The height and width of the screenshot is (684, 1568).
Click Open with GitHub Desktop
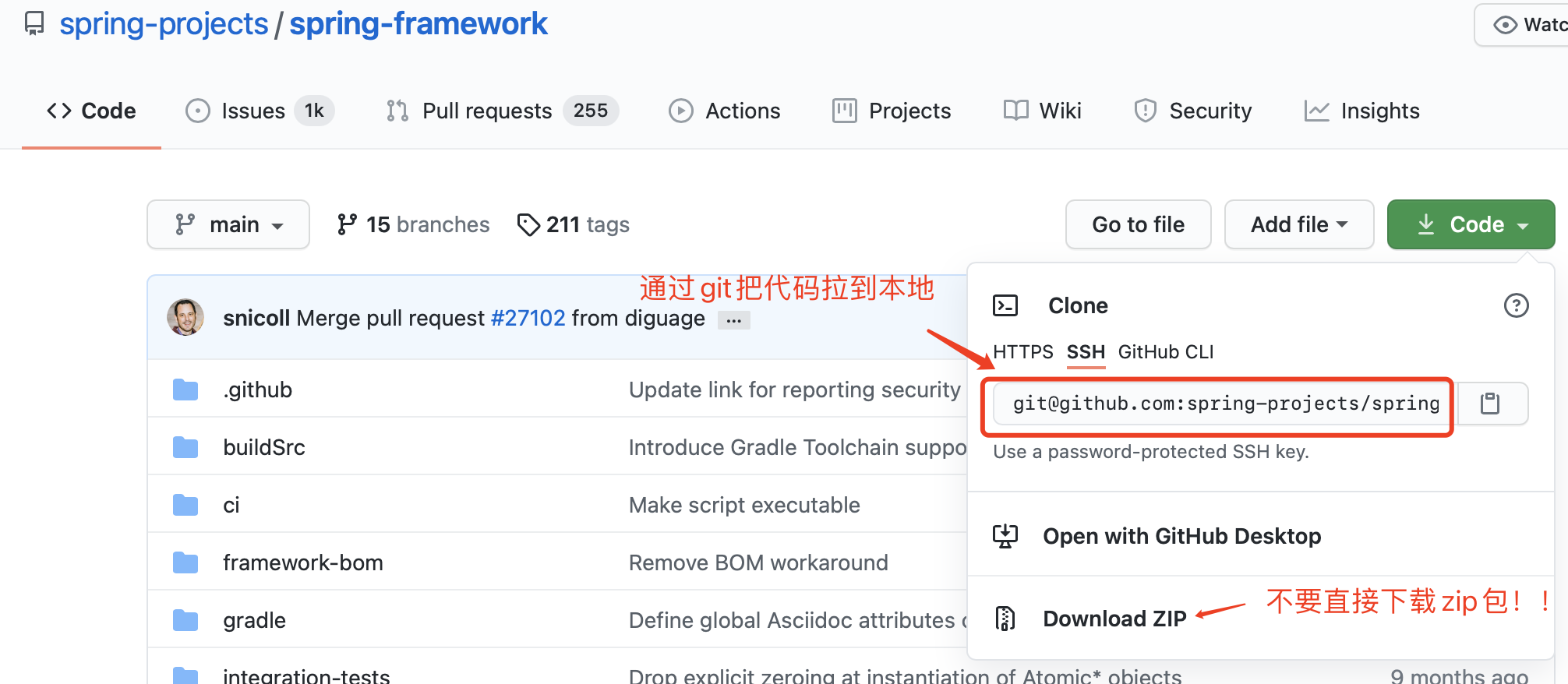point(1181,536)
